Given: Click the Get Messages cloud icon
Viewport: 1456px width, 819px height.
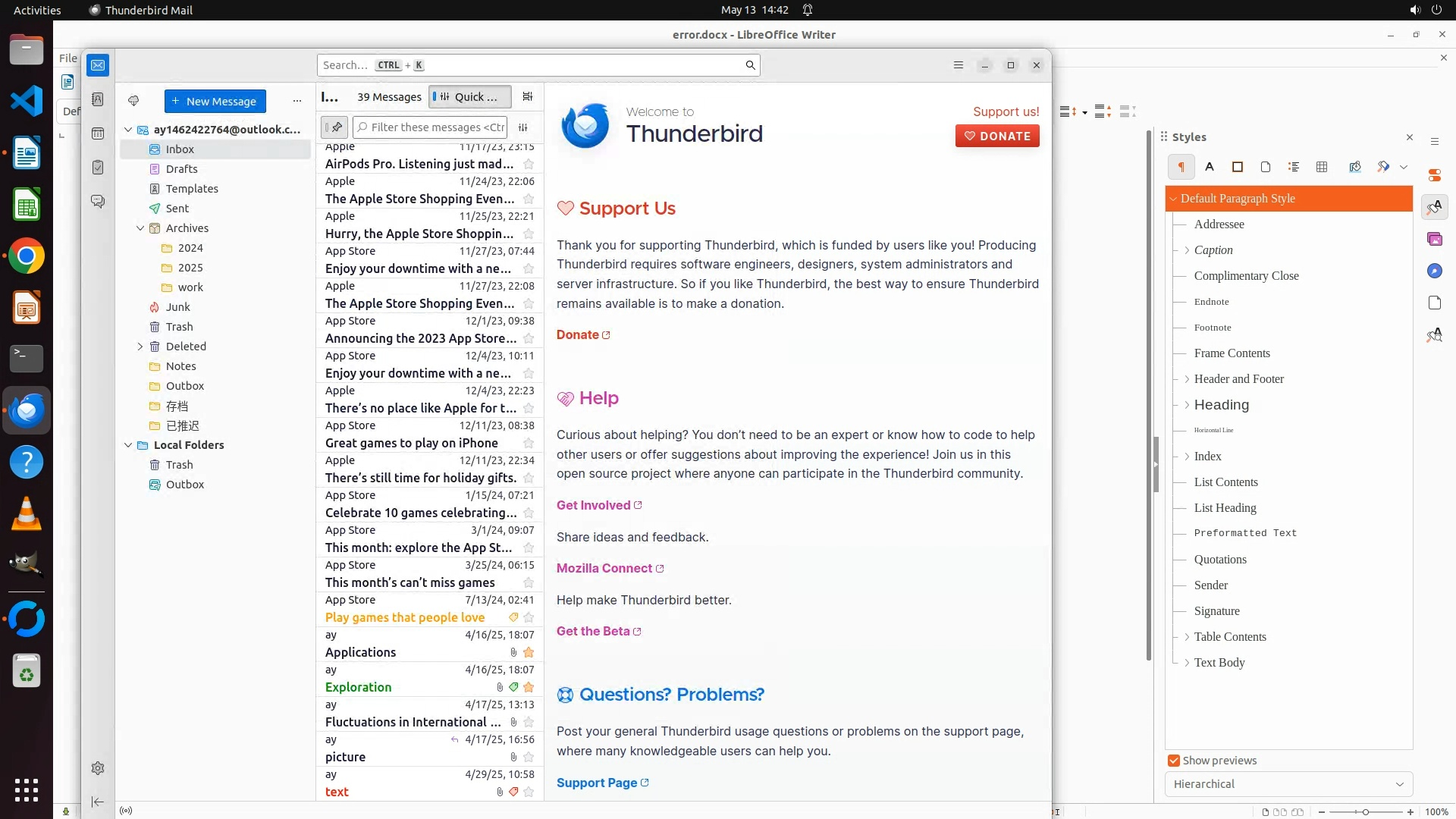Looking at the screenshot, I should [x=133, y=101].
